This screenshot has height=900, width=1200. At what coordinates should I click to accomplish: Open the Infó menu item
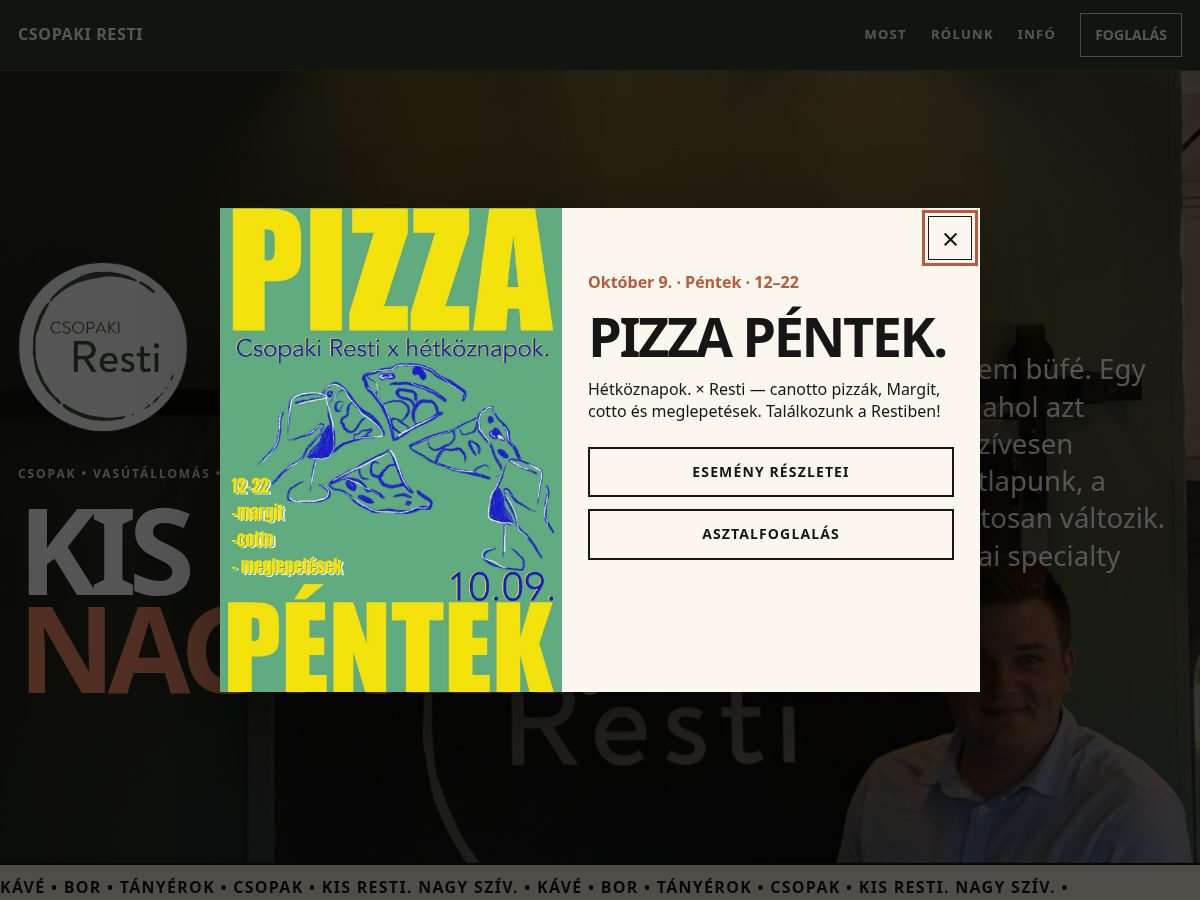tap(1037, 35)
